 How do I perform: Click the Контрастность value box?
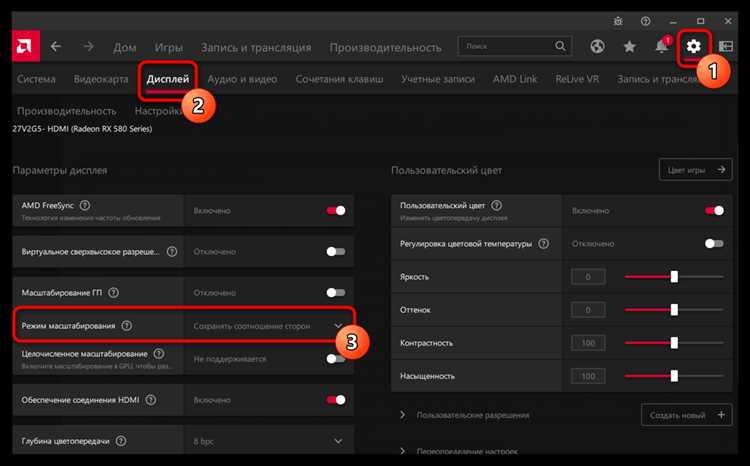click(588, 343)
